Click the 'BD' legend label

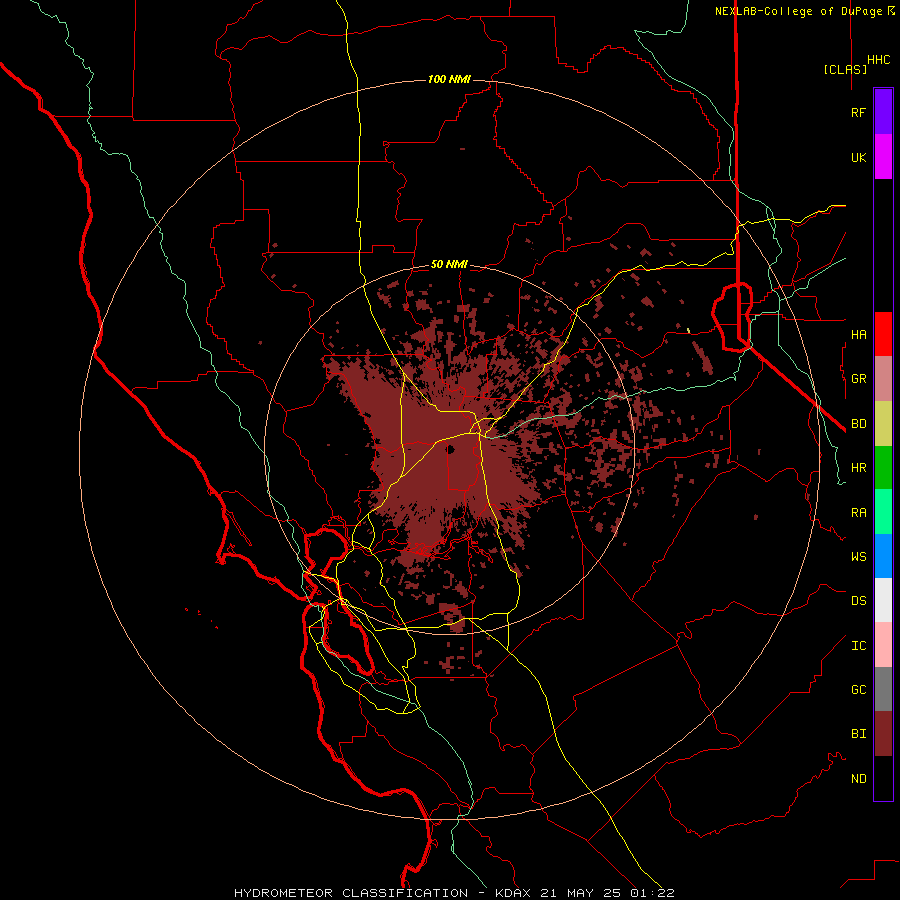coord(858,424)
